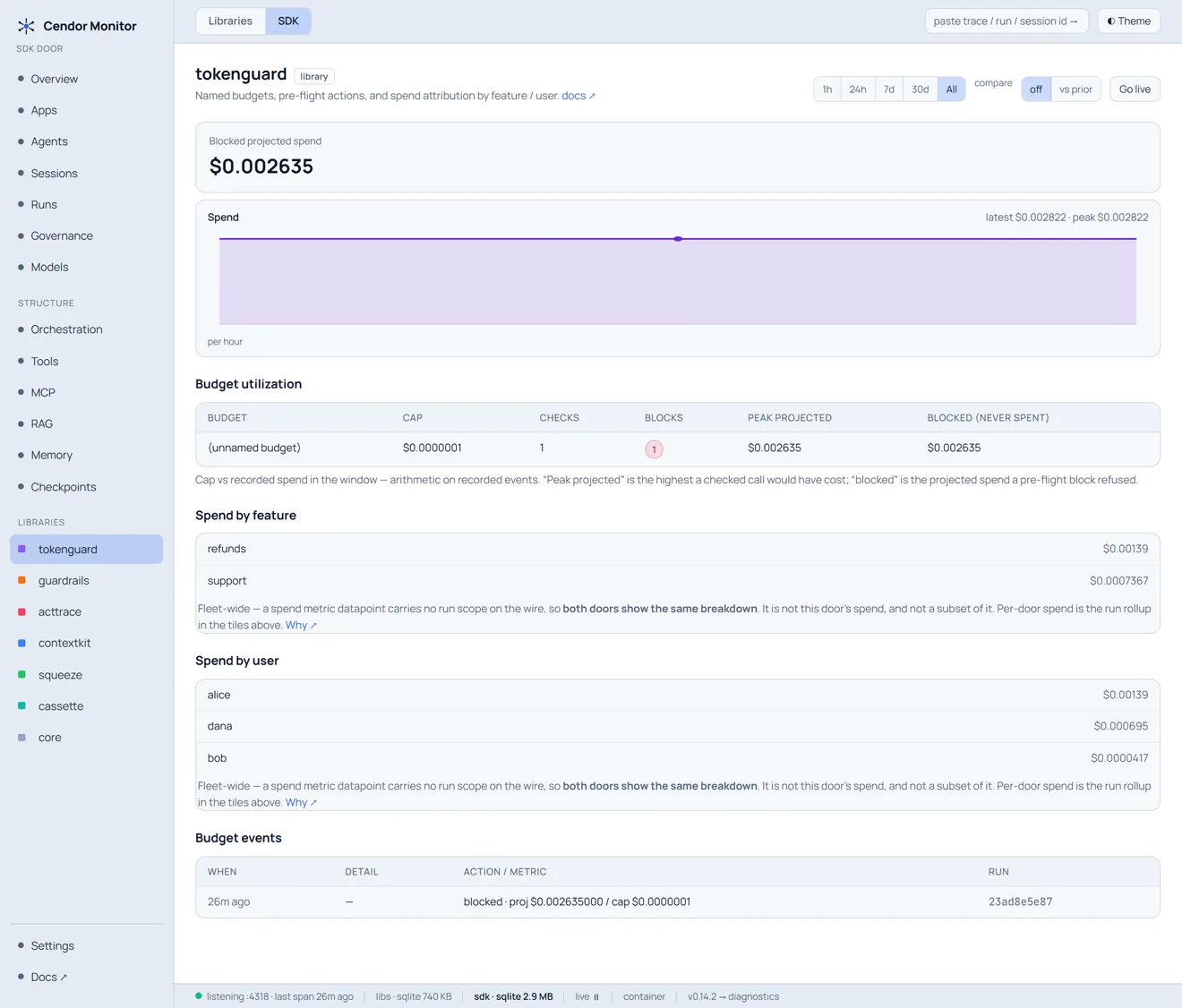Select the 1h time range
This screenshot has width=1182, height=1008.
(827, 89)
